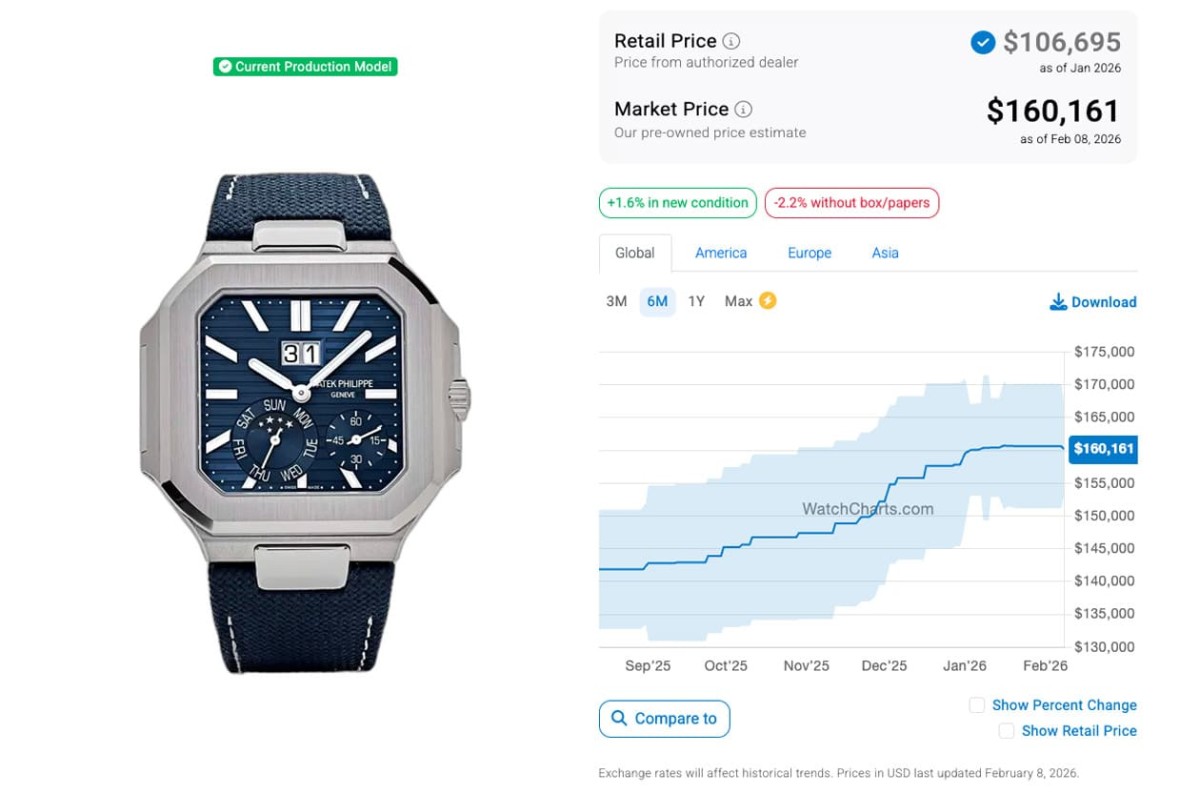Click the magnifier icon in Compare to
This screenshot has height=794, width=1200.
pos(619,718)
